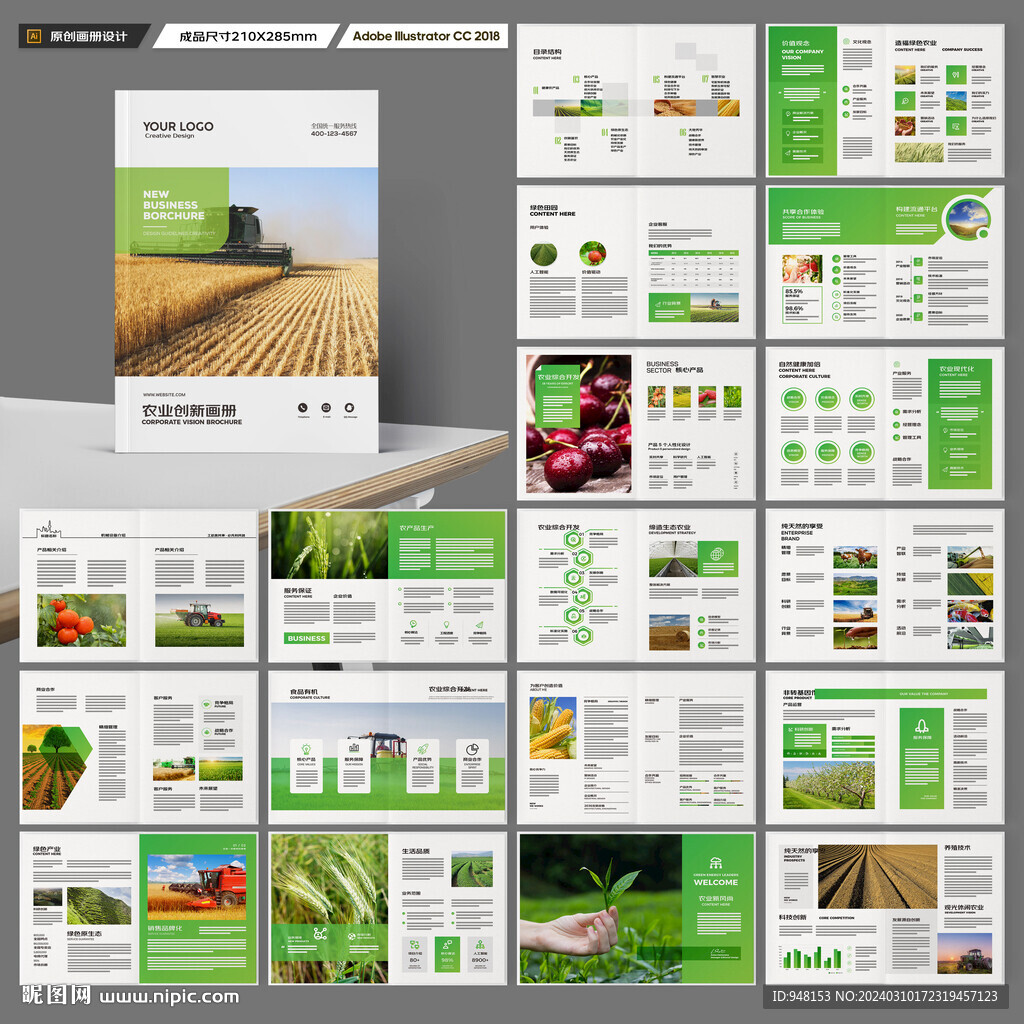Click the 绿色田园 CONTENT HERE heading
Image resolution: width=1024 pixels, height=1024 pixels.
click(552, 210)
